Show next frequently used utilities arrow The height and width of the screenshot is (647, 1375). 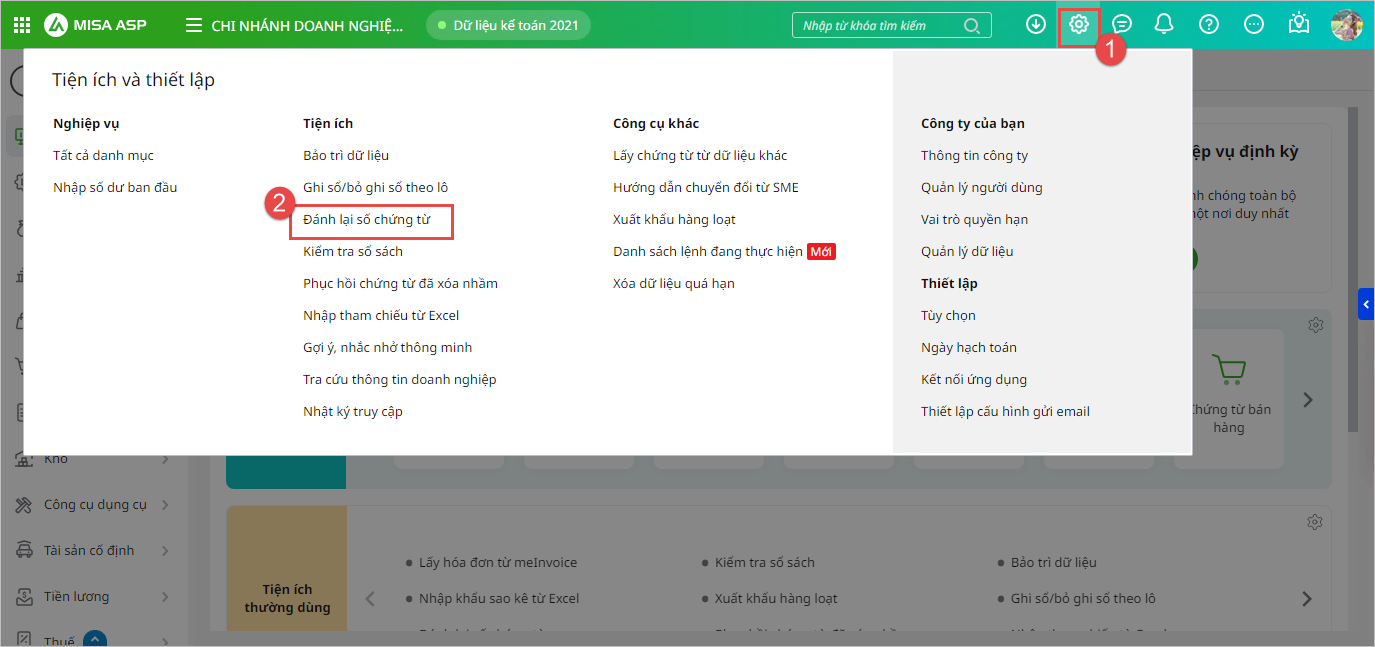click(1307, 599)
